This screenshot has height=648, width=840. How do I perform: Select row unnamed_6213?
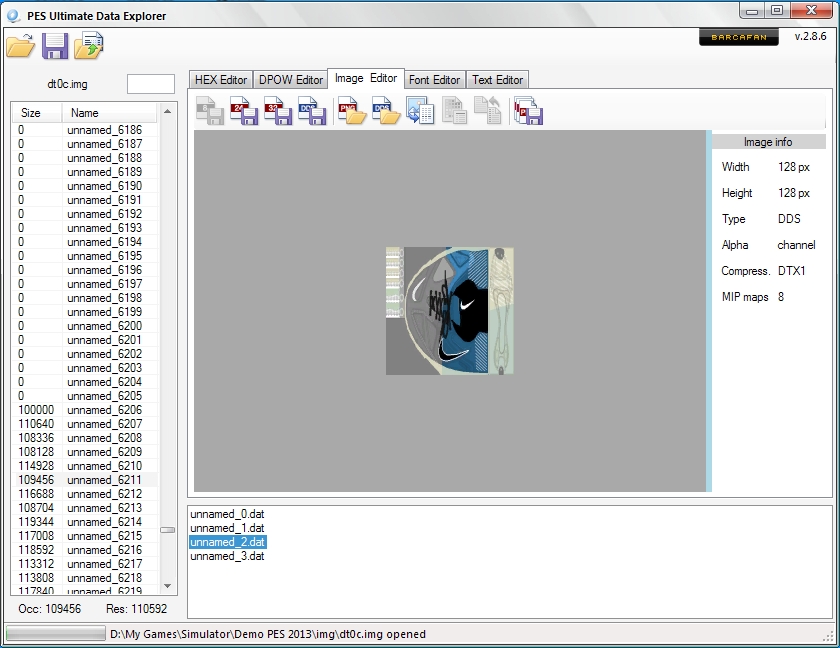(85, 508)
